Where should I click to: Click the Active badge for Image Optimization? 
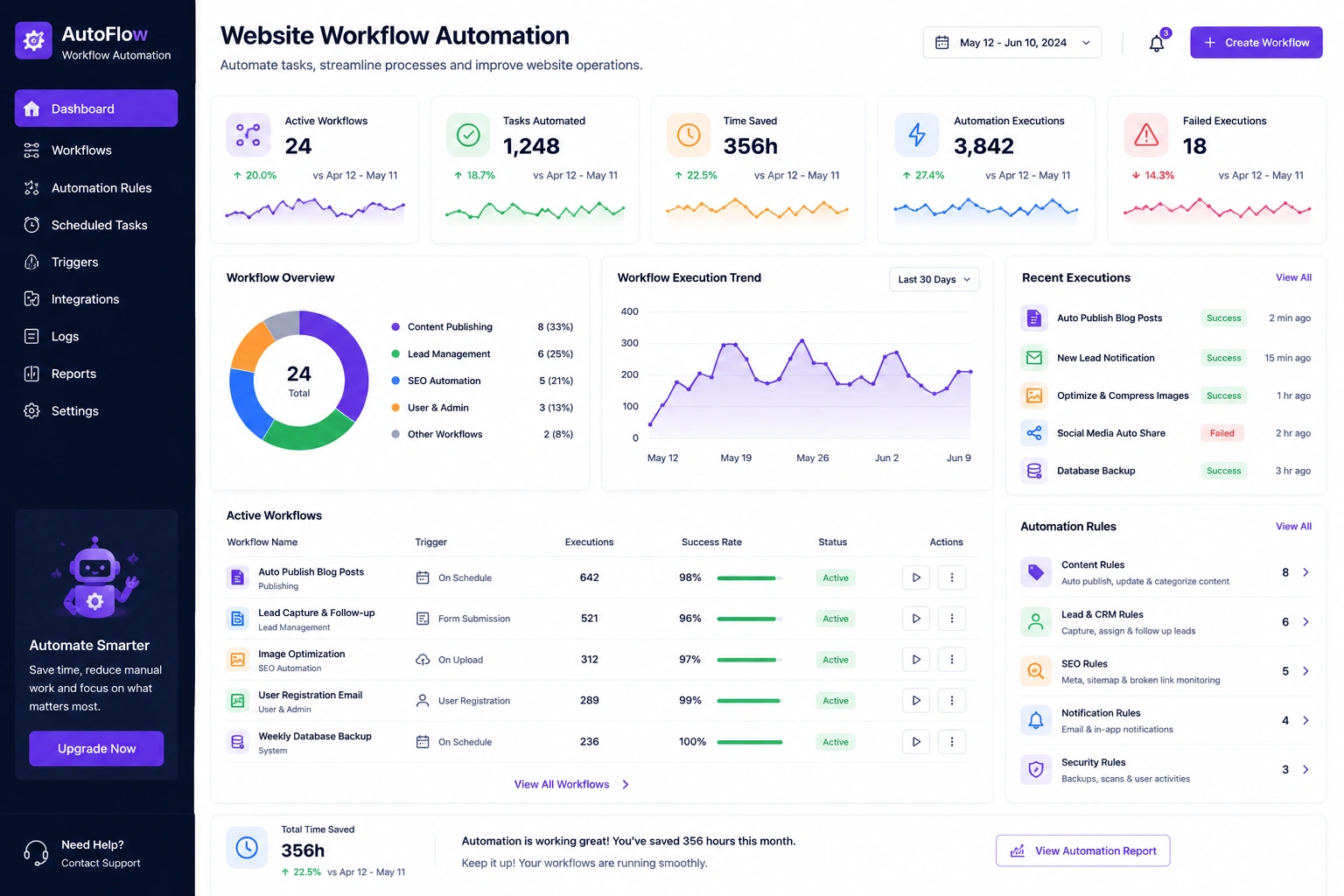click(836, 660)
